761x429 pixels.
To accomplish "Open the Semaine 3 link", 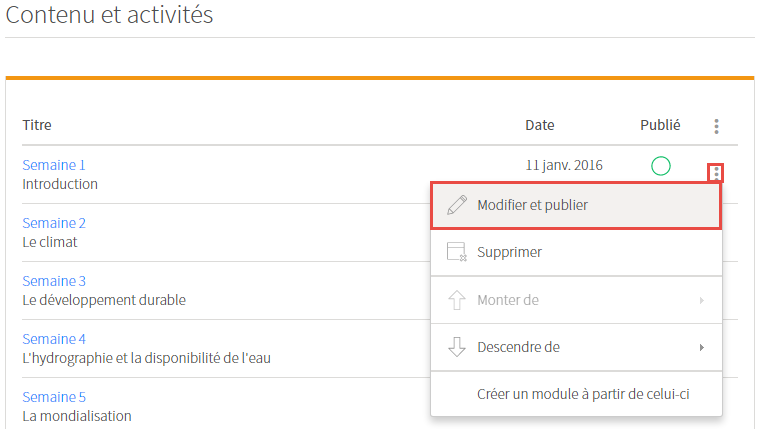I will (x=54, y=281).
